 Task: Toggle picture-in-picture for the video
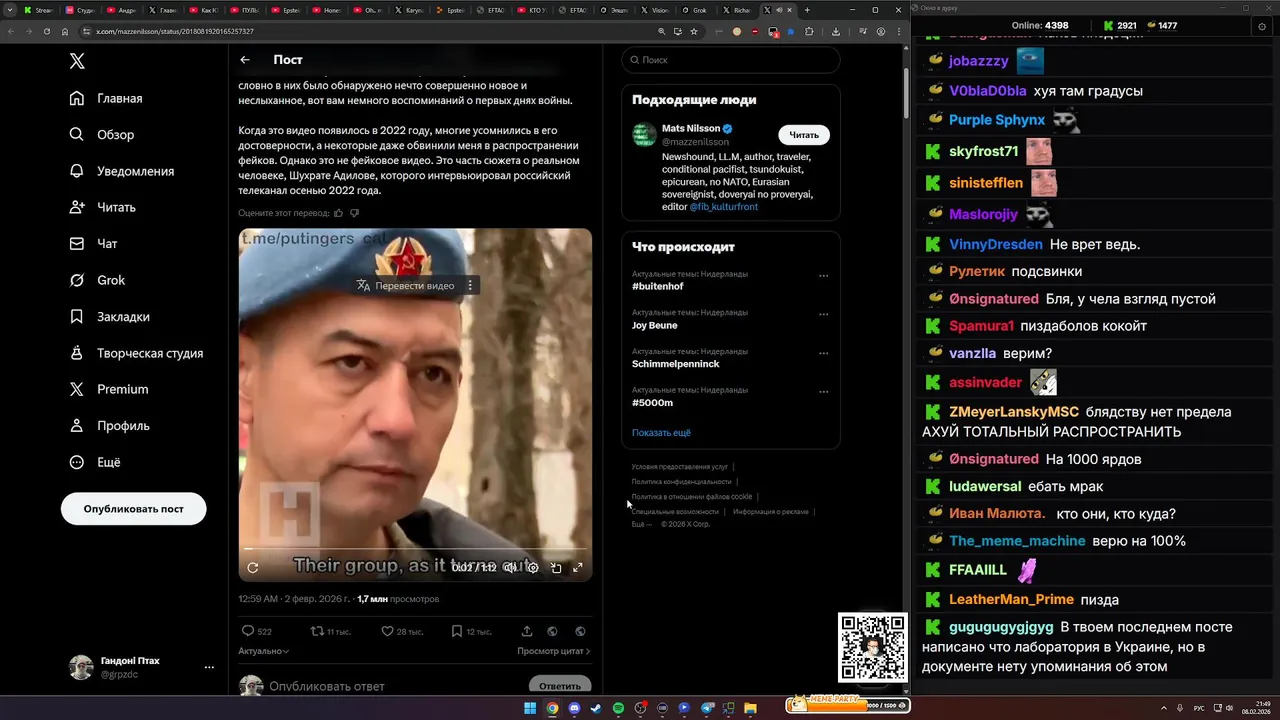tap(556, 568)
